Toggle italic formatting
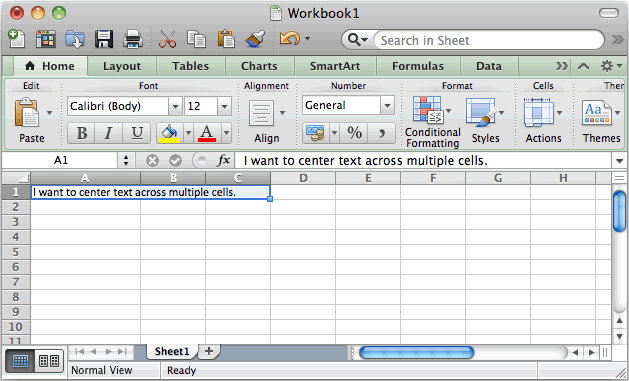The height and width of the screenshot is (381, 629). 108,133
